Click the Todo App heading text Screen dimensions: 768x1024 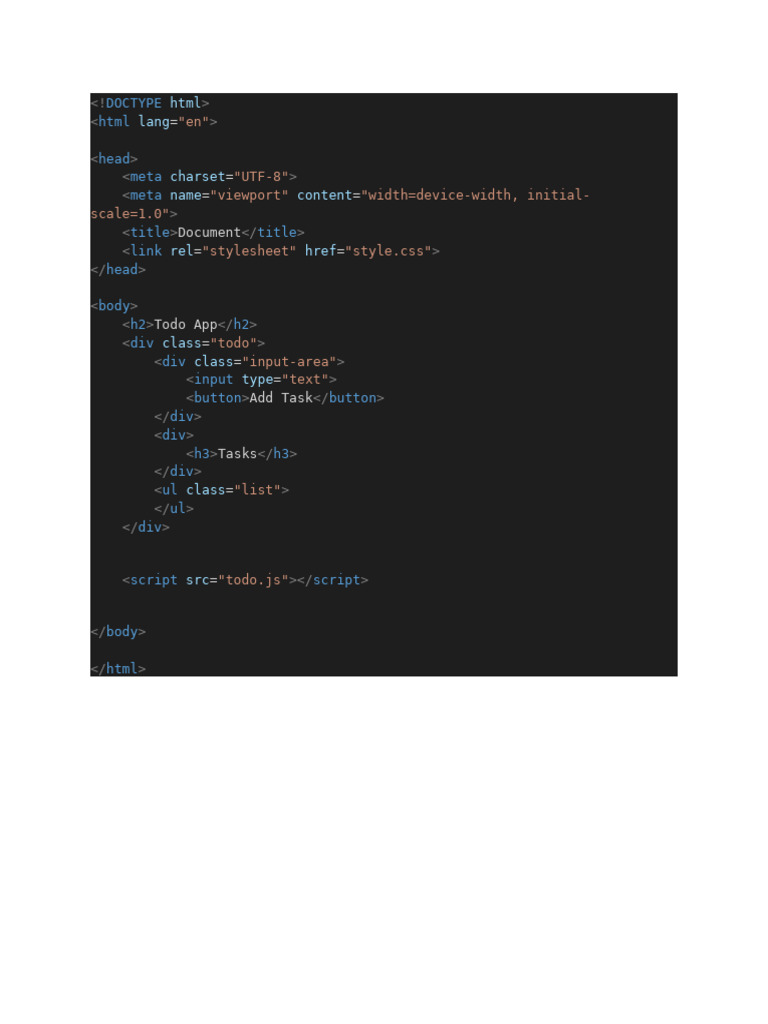pos(185,325)
